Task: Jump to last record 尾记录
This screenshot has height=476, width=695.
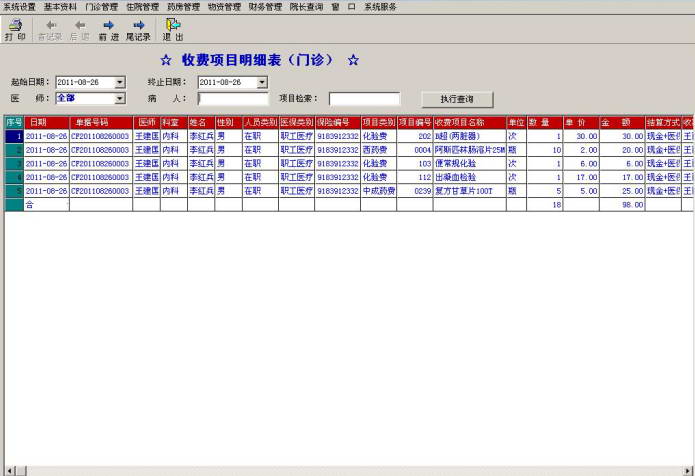Action: [138, 30]
